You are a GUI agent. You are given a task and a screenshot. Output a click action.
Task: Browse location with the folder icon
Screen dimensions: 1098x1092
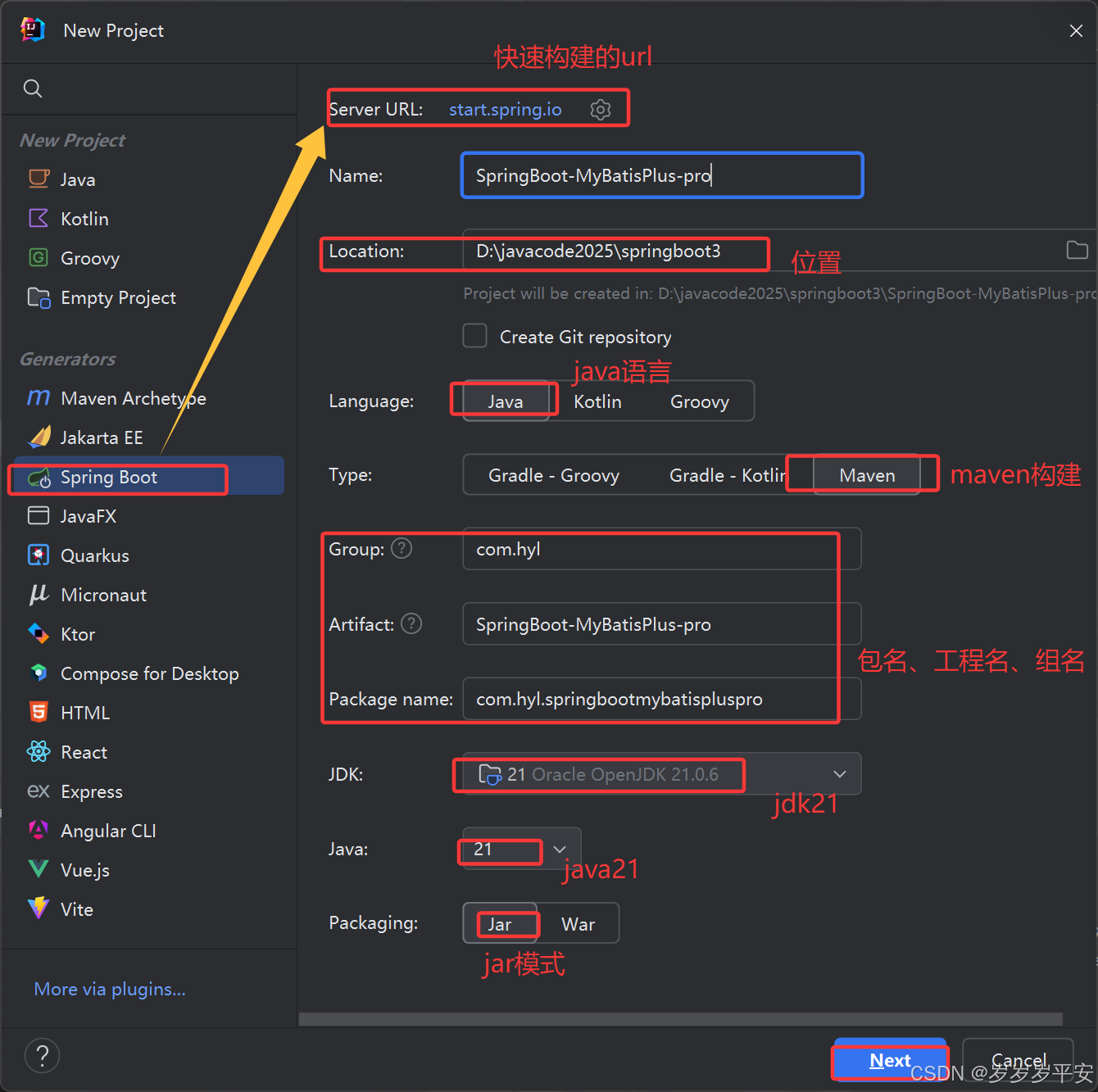(1078, 251)
